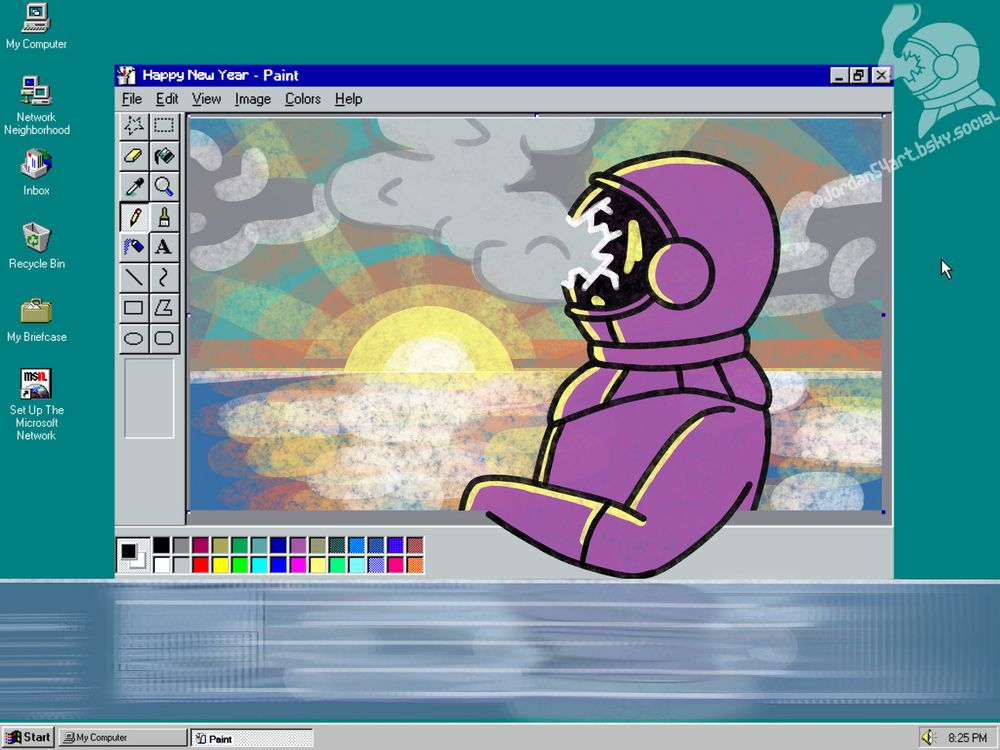This screenshot has height=750, width=1000.
Task: Select the Curve tool
Action: point(164,277)
